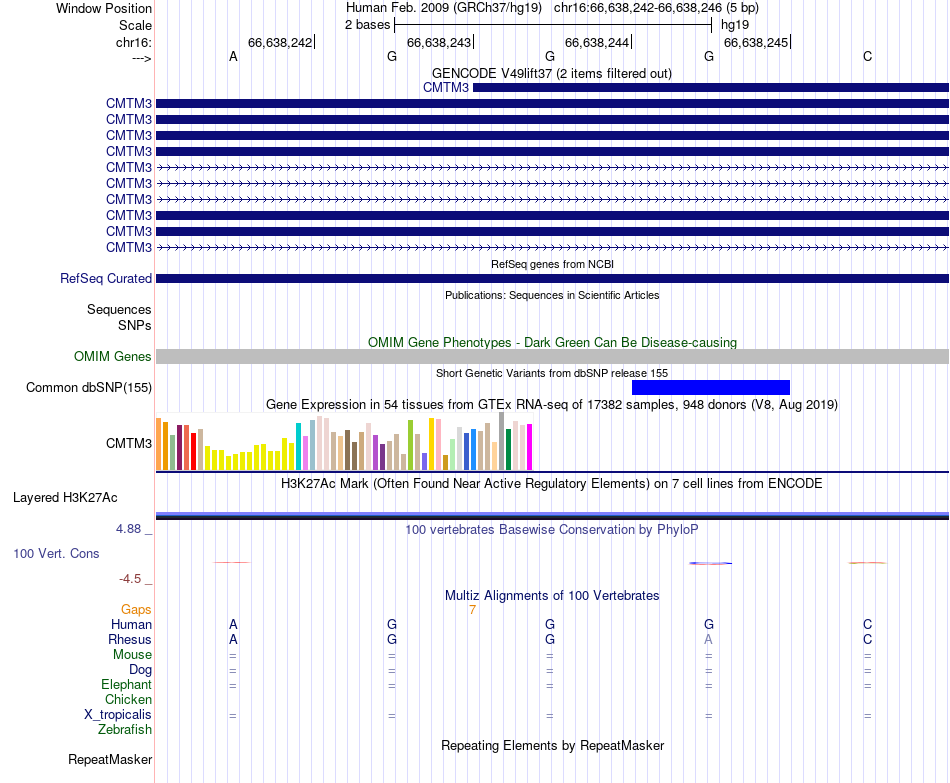Viewport: 950px width, 783px height.
Task: Click the blue PhyloP conservation mark
Action: [x=711, y=564]
